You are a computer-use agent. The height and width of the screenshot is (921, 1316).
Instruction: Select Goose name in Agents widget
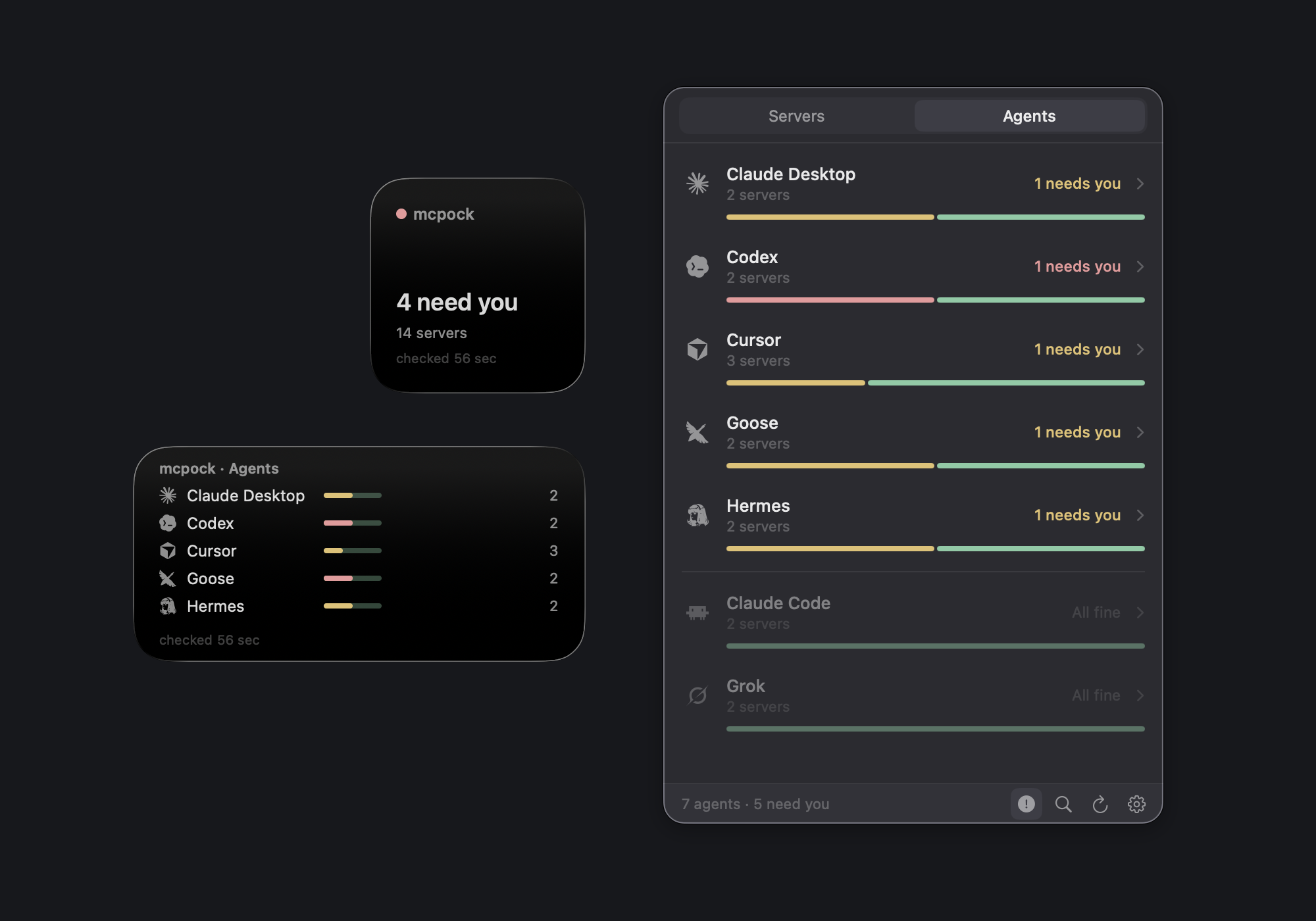[x=211, y=579]
